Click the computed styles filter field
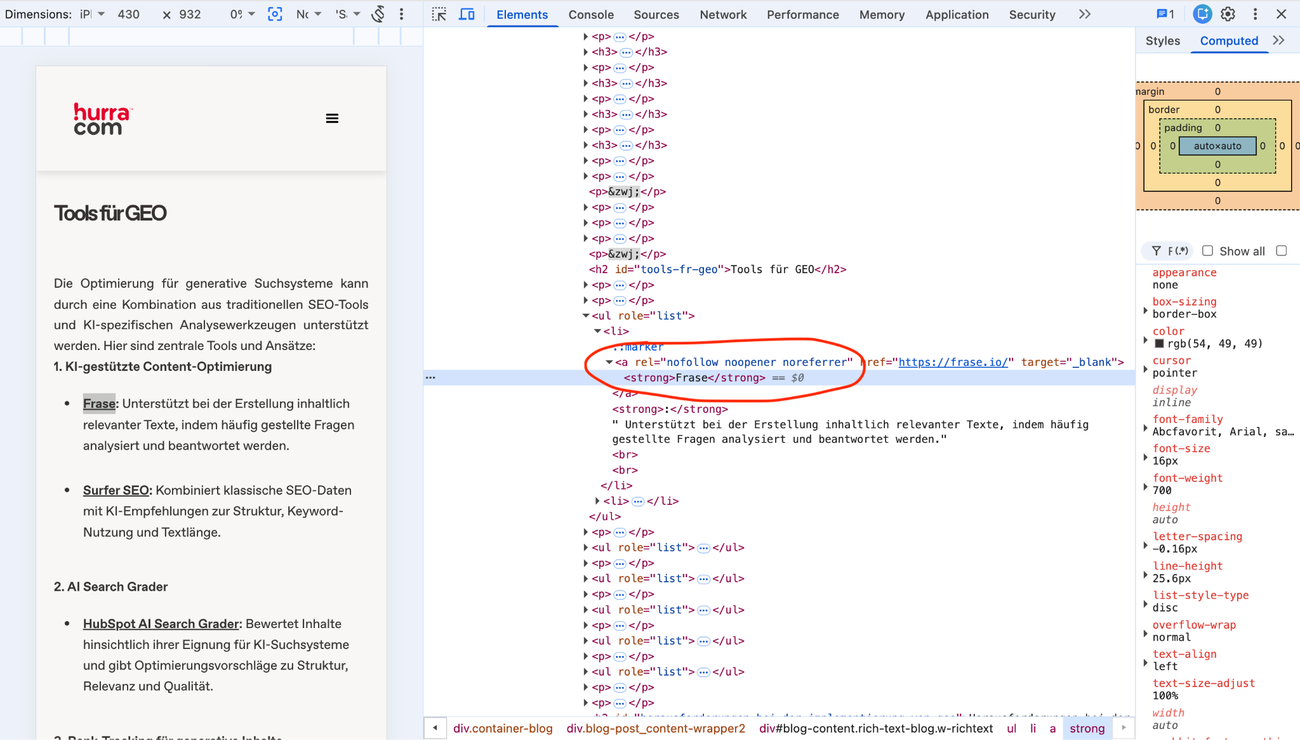Viewport: 1300px width, 740px height. tap(1170, 251)
